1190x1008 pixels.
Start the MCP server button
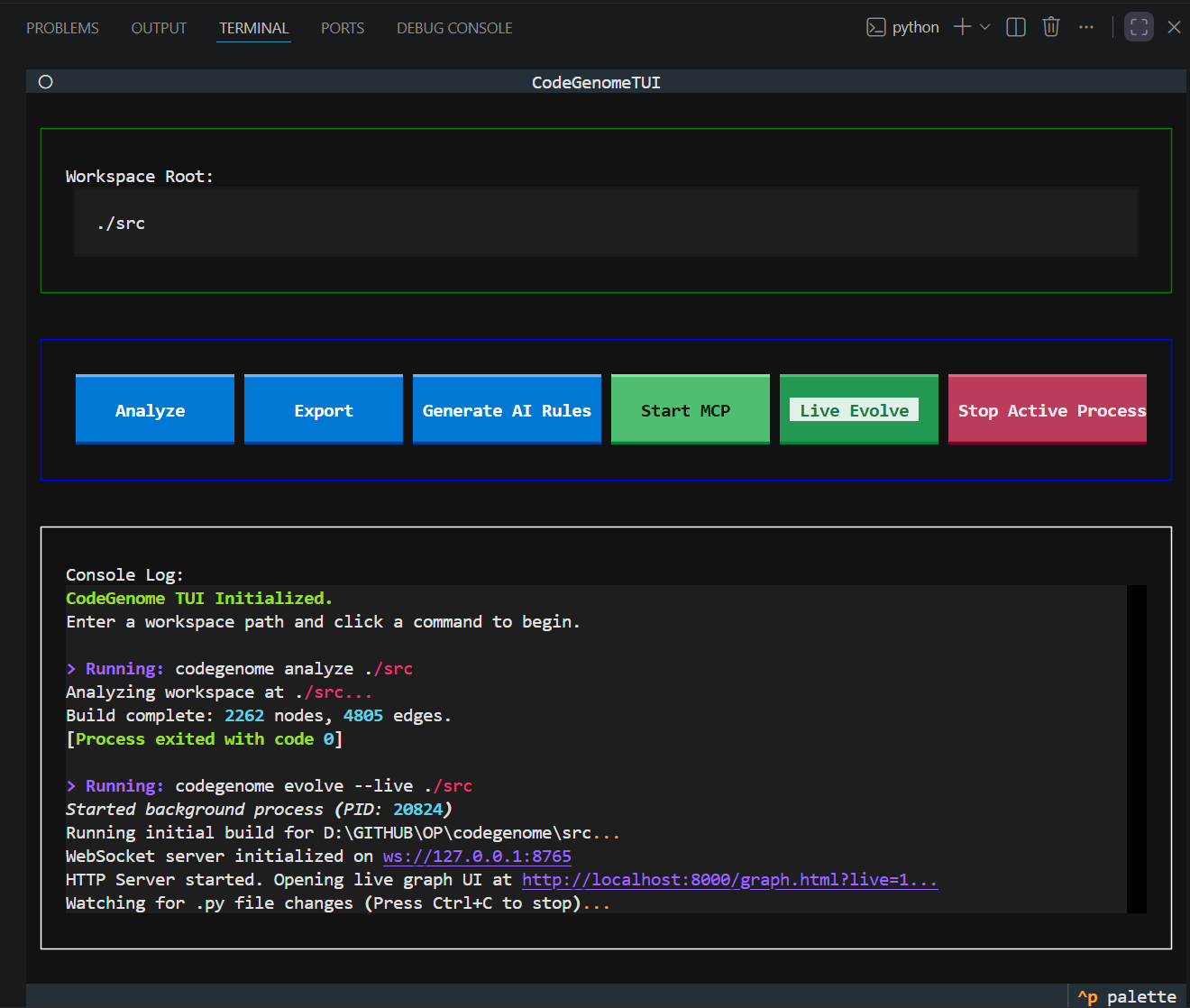click(691, 409)
